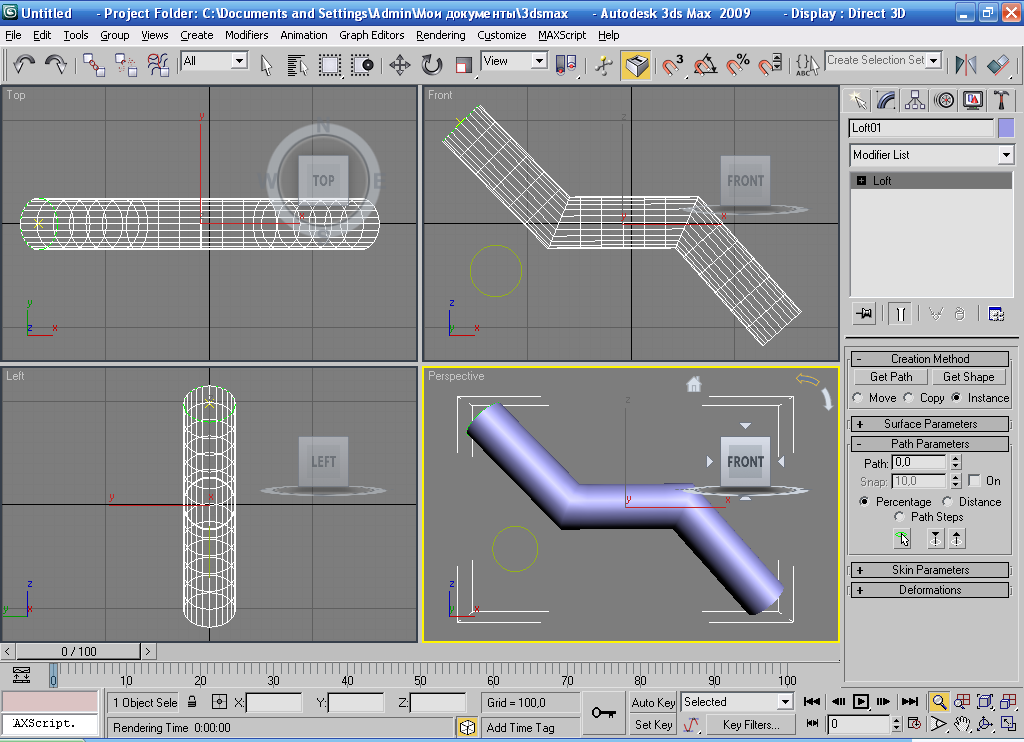
Task: Open the Modifiers menu
Action: [x=246, y=35]
